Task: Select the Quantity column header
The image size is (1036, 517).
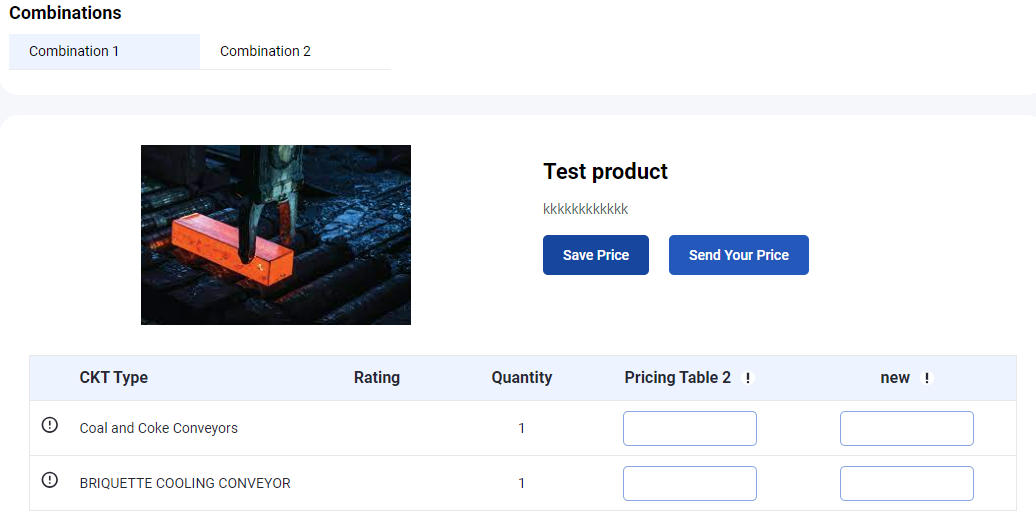Action: [x=521, y=378]
